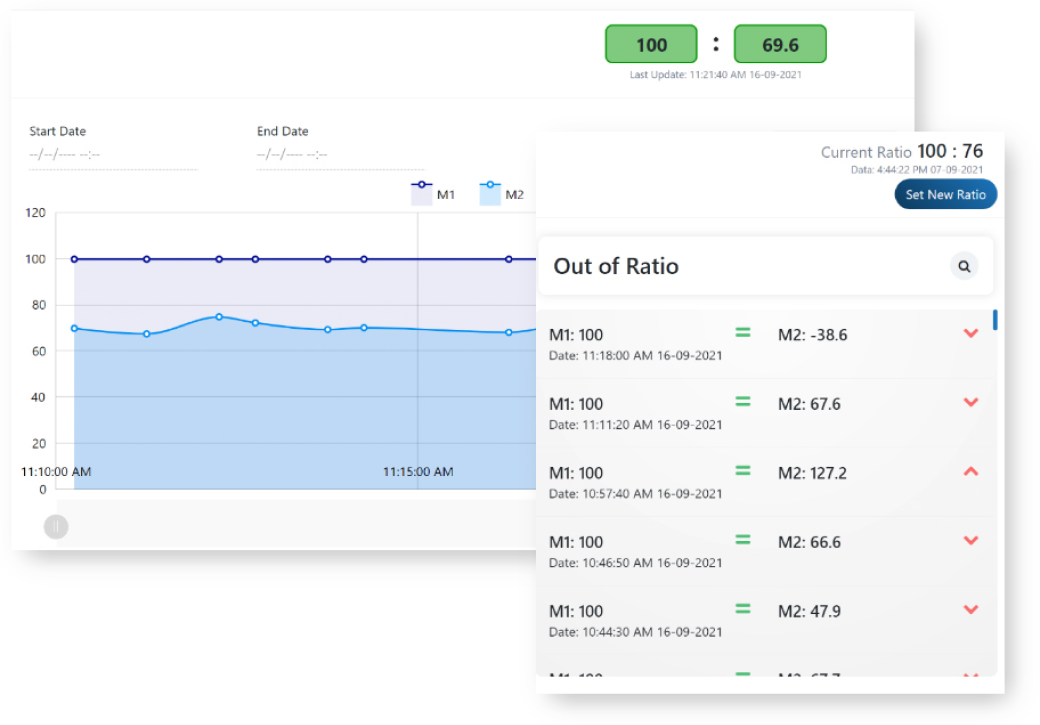
Task: Click the M2: -38.6 value
Action: 812,335
